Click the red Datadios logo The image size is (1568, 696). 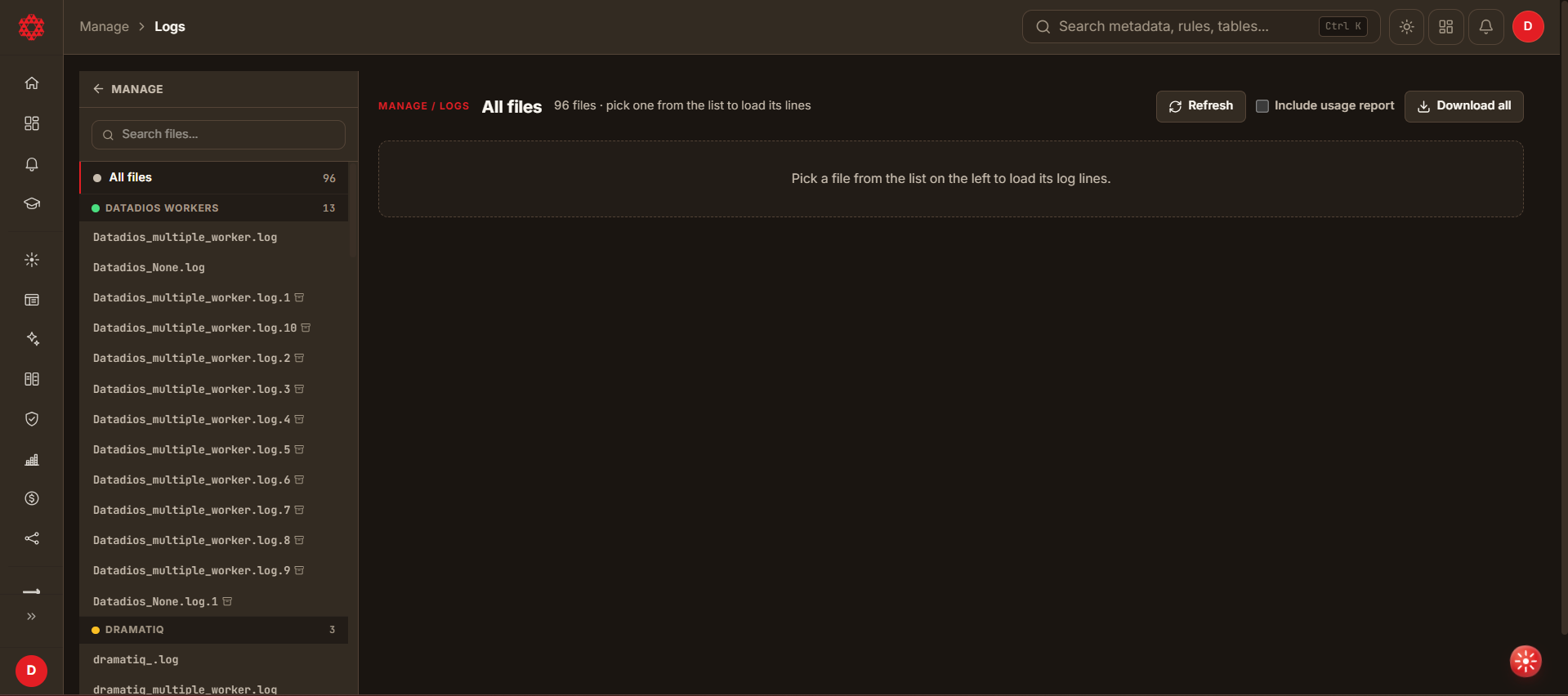31,27
